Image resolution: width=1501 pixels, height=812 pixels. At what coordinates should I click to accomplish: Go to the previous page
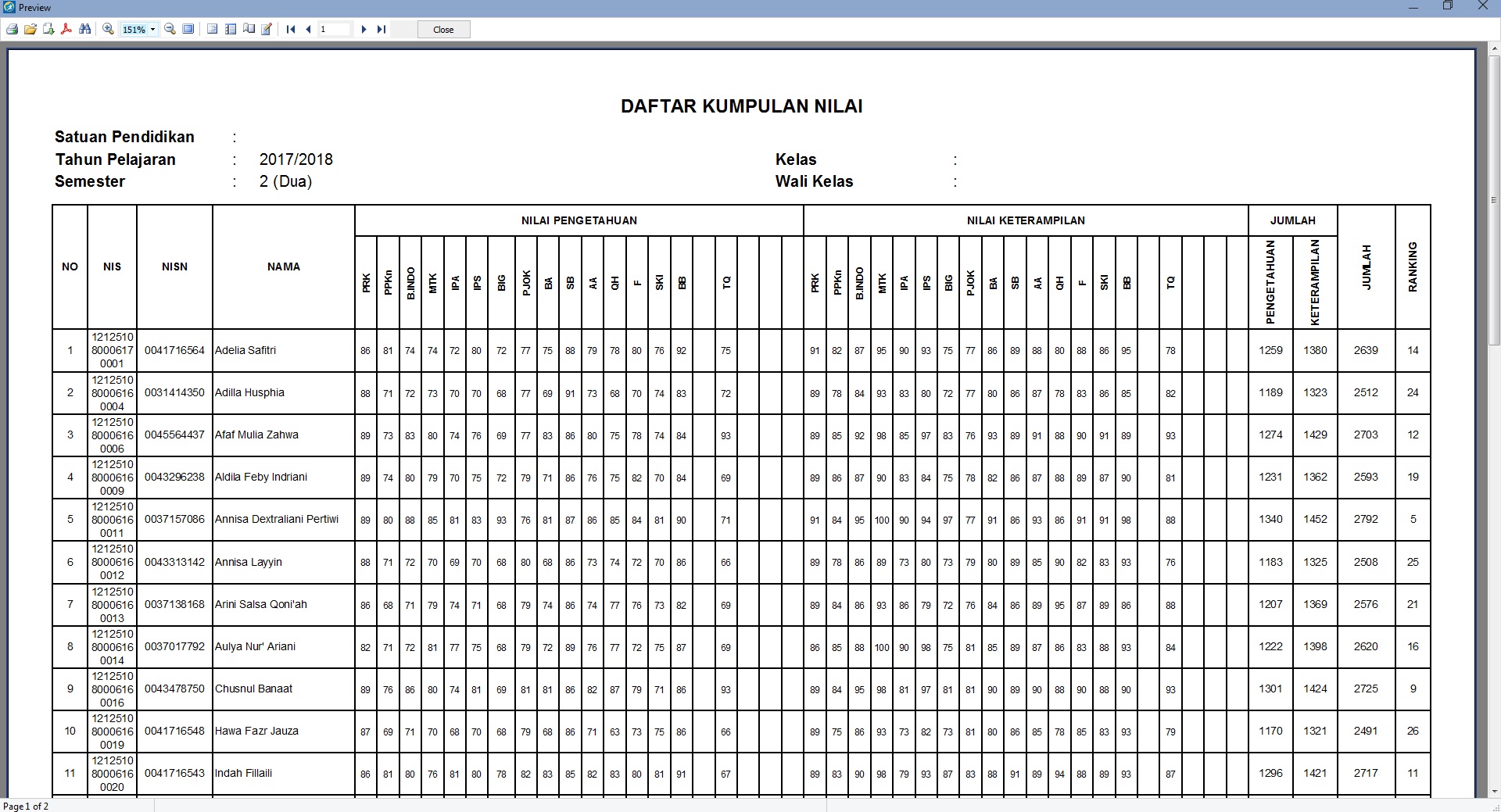click(x=308, y=30)
